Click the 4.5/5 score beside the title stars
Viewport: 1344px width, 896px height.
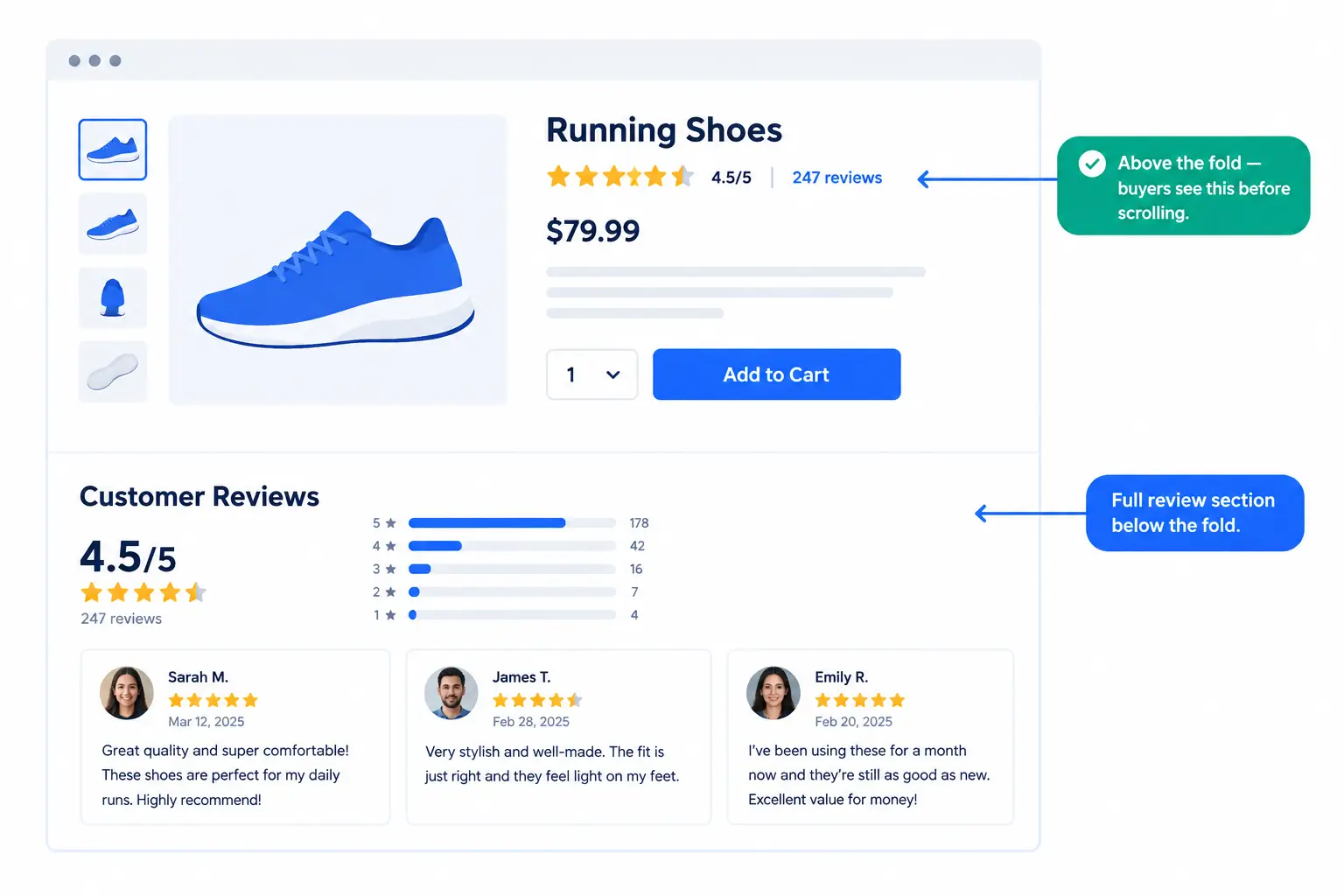coord(731,178)
